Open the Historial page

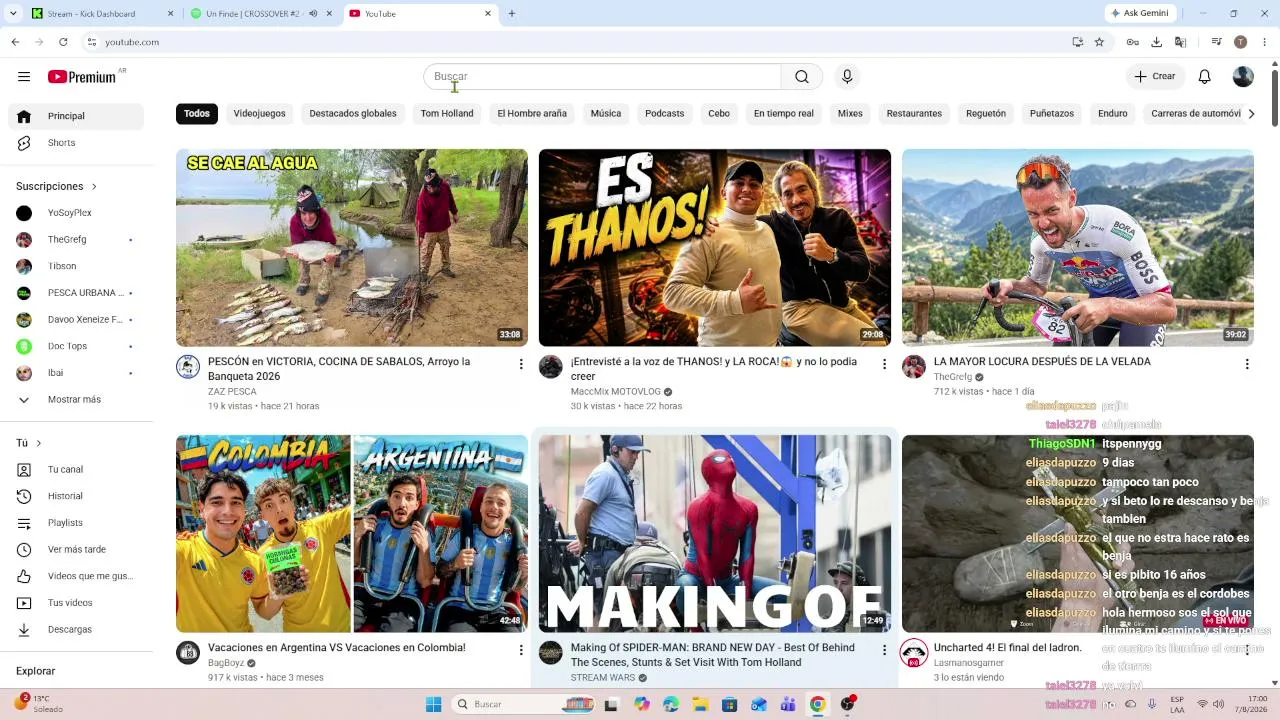[x=76, y=496]
